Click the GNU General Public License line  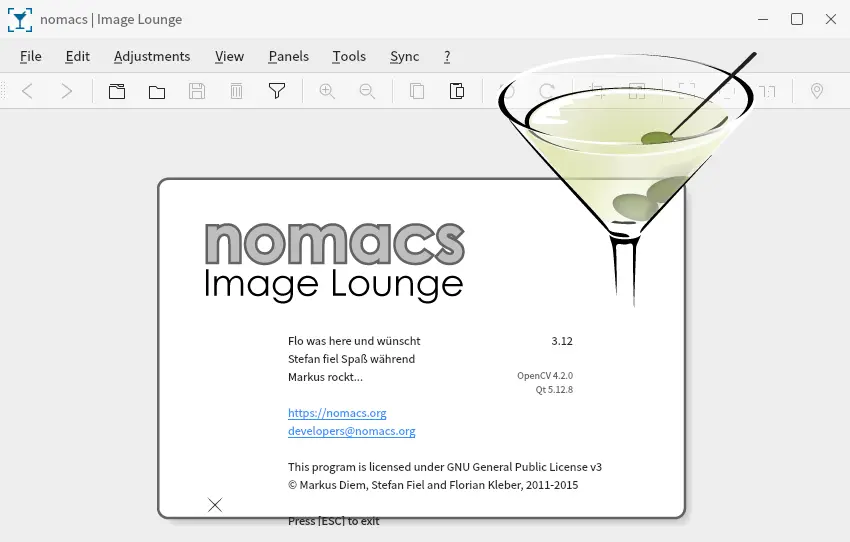point(445,467)
